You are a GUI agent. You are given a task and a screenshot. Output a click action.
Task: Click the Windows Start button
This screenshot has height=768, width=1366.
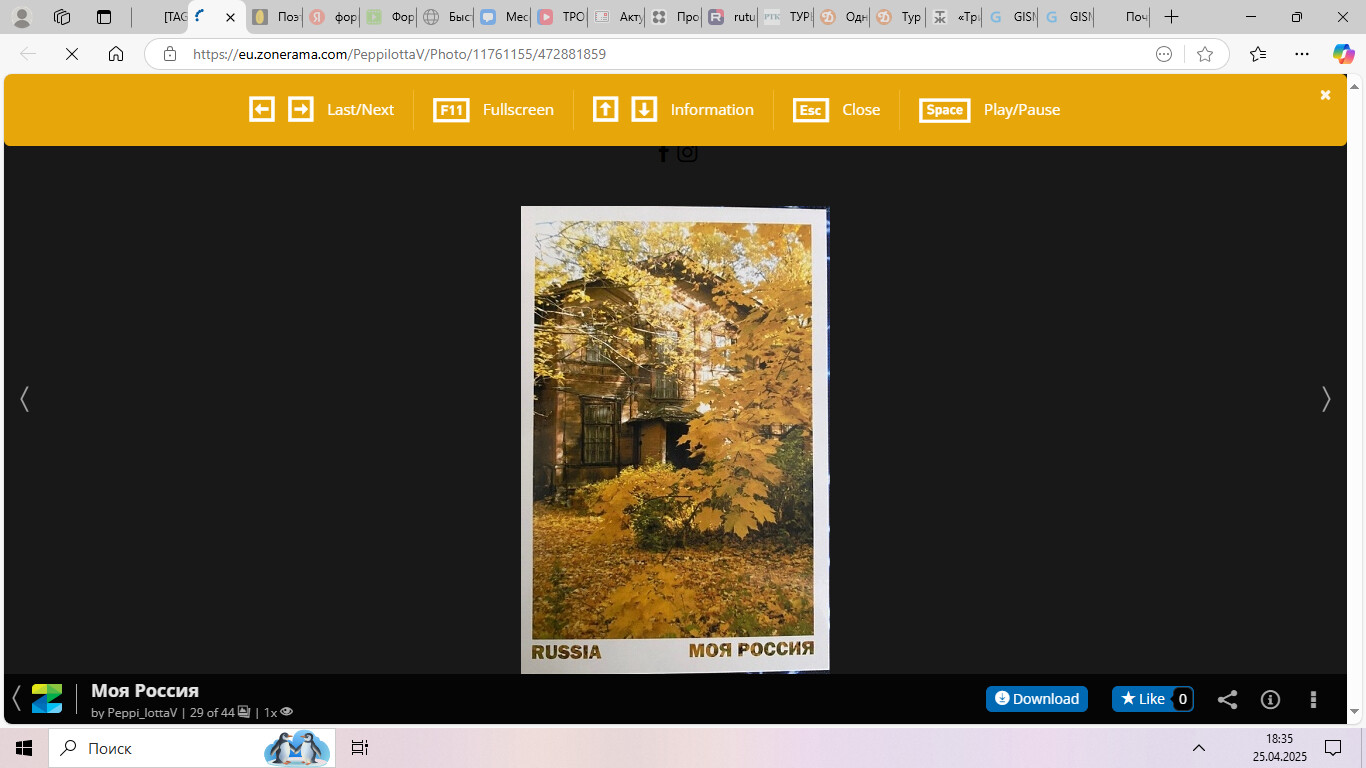coord(23,748)
